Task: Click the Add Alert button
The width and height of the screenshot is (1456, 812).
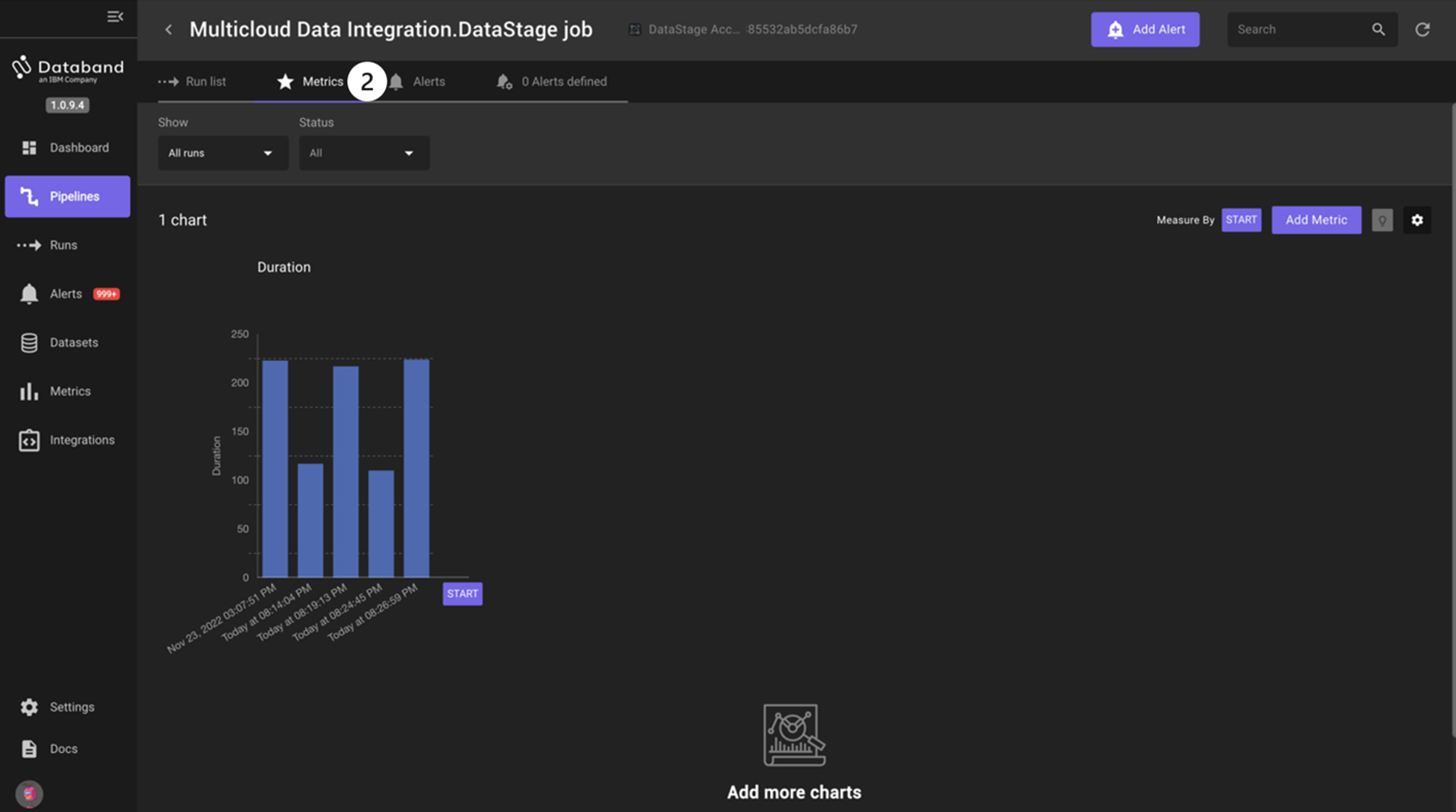Action: (1145, 29)
